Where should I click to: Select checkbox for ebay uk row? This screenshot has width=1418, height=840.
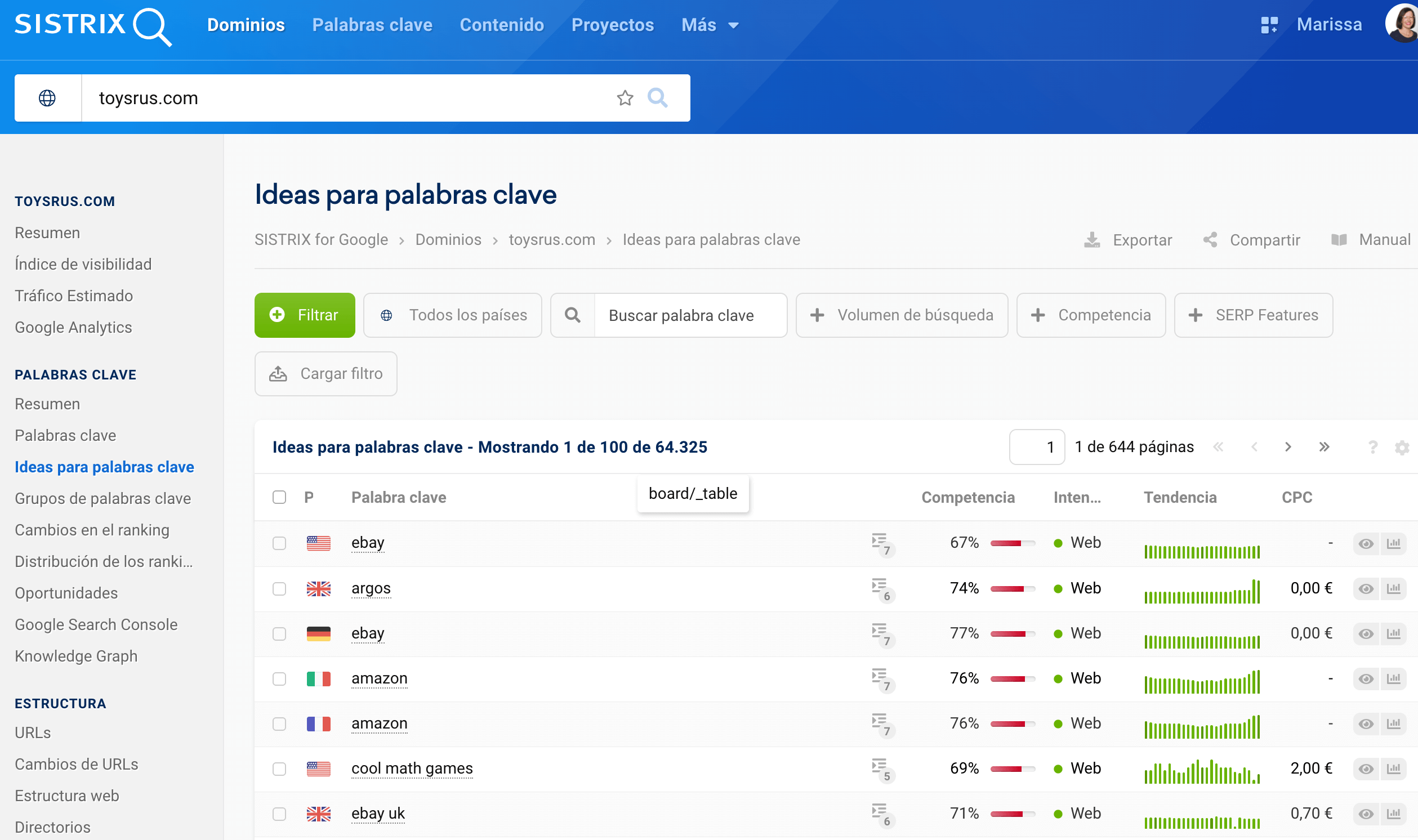pyautogui.click(x=279, y=814)
